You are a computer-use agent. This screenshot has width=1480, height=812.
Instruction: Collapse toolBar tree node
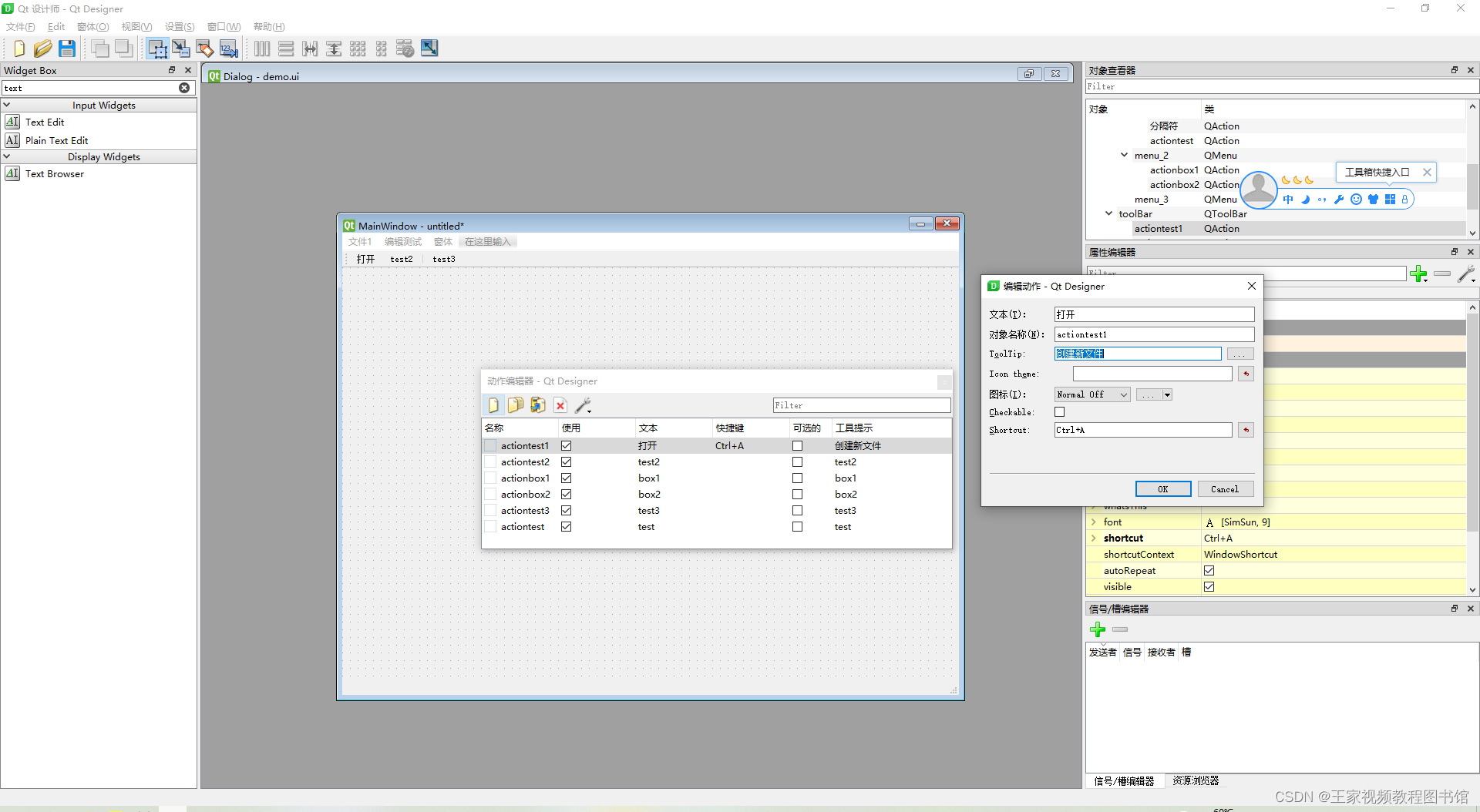[x=1109, y=213]
